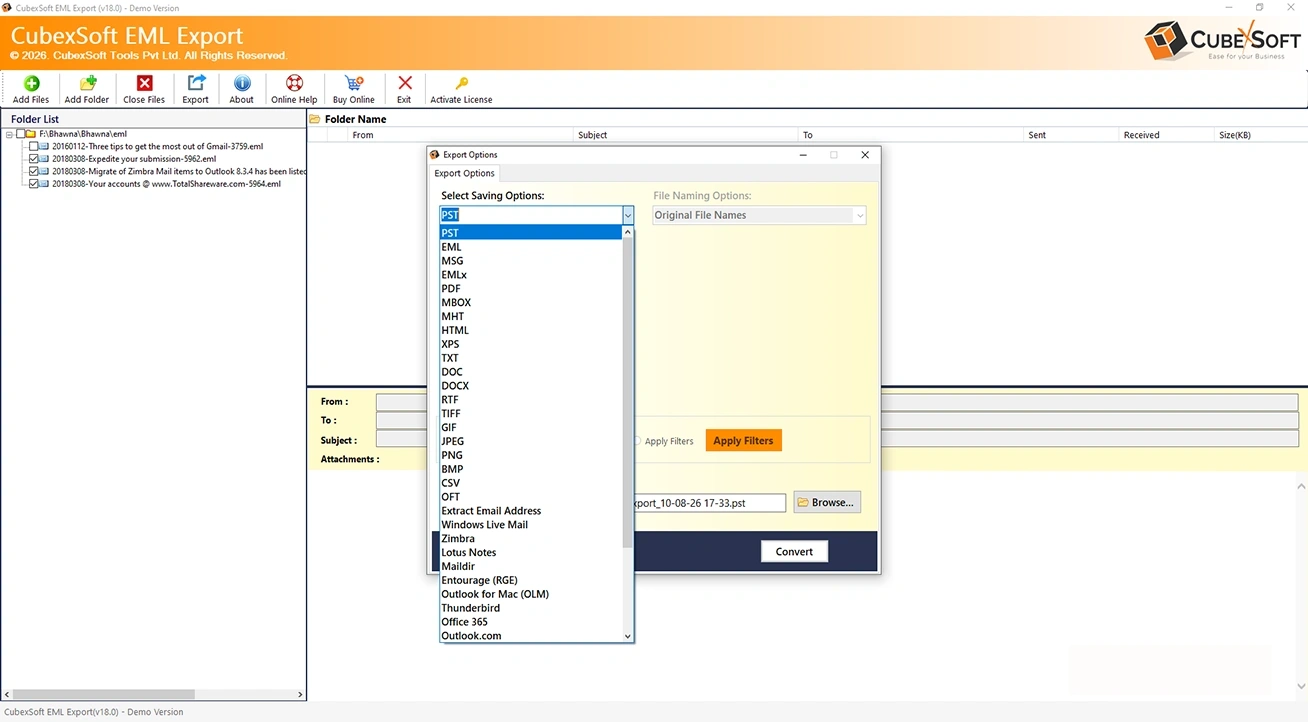Click saving options list vertical scrollbar thumb
The width and height of the screenshot is (1308, 722).
tap(628, 393)
